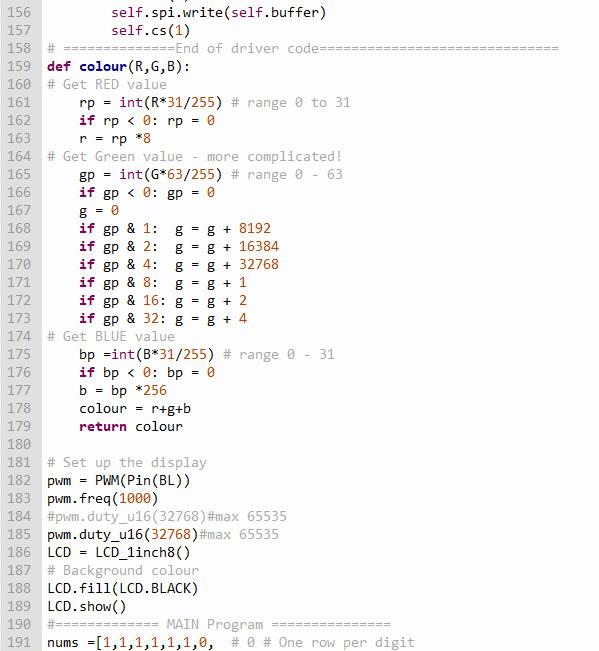Click the line 'colour = r+g+b'
Viewport: 599px width, 651px height.
tap(135, 409)
